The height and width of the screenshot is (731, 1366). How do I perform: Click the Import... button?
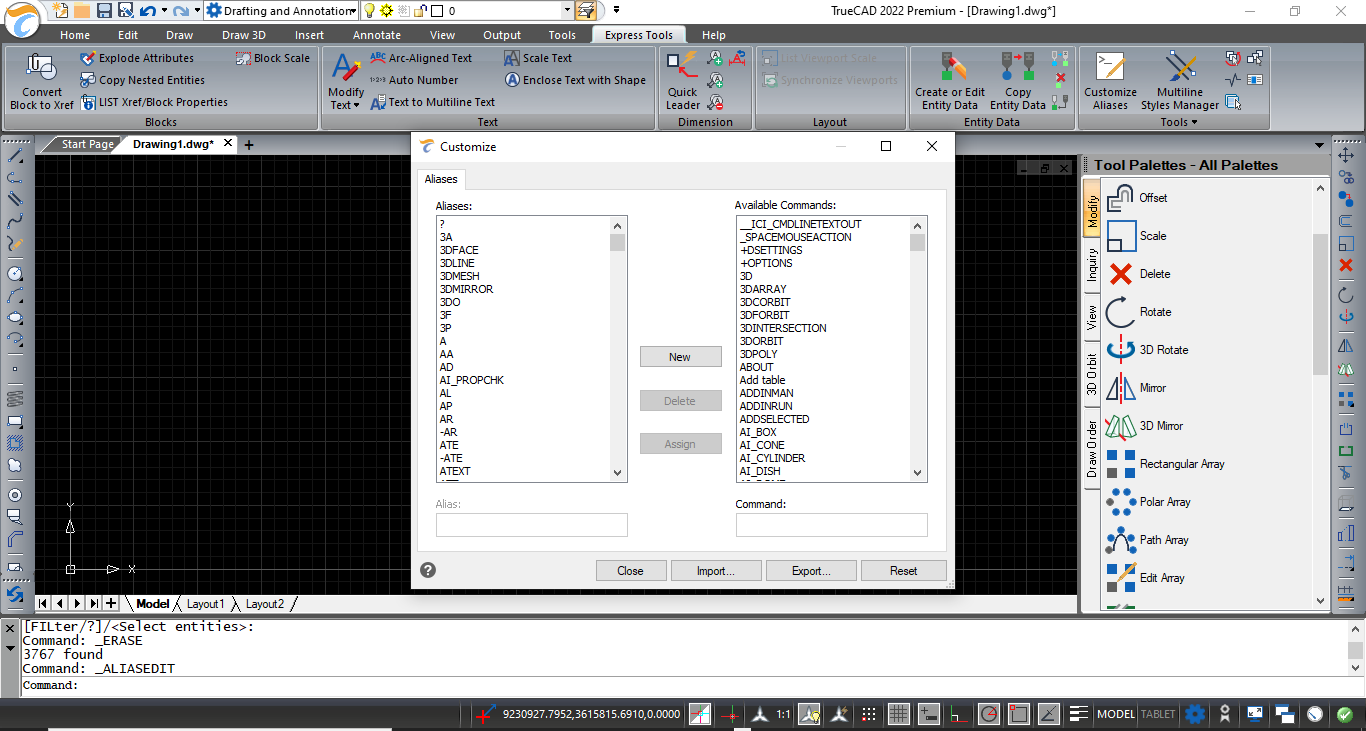click(716, 571)
